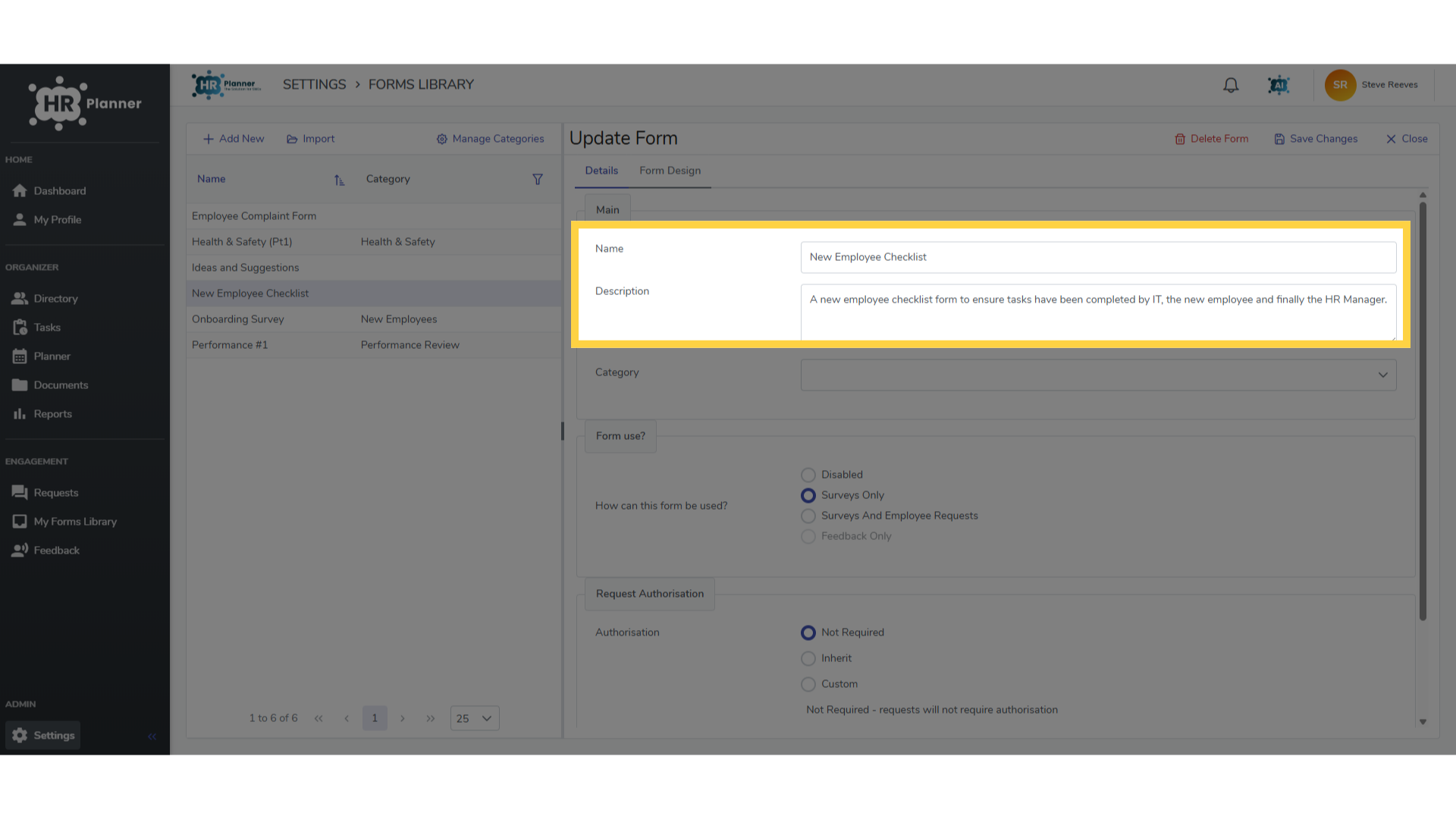This screenshot has width=1456, height=819.
Task: Jump to first page arrow
Action: click(318, 718)
